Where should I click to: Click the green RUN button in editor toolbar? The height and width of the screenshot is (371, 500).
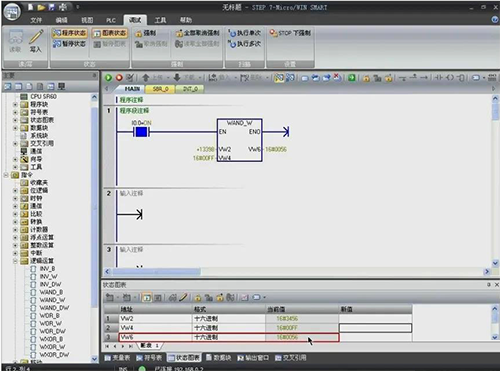click(108, 78)
